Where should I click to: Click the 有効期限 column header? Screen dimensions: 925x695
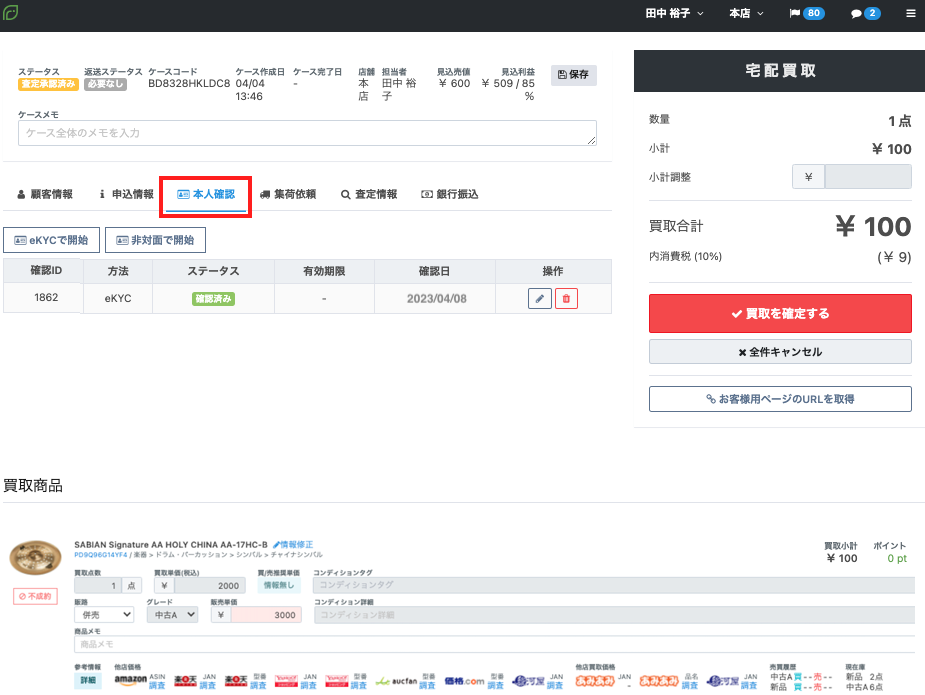tap(324, 271)
